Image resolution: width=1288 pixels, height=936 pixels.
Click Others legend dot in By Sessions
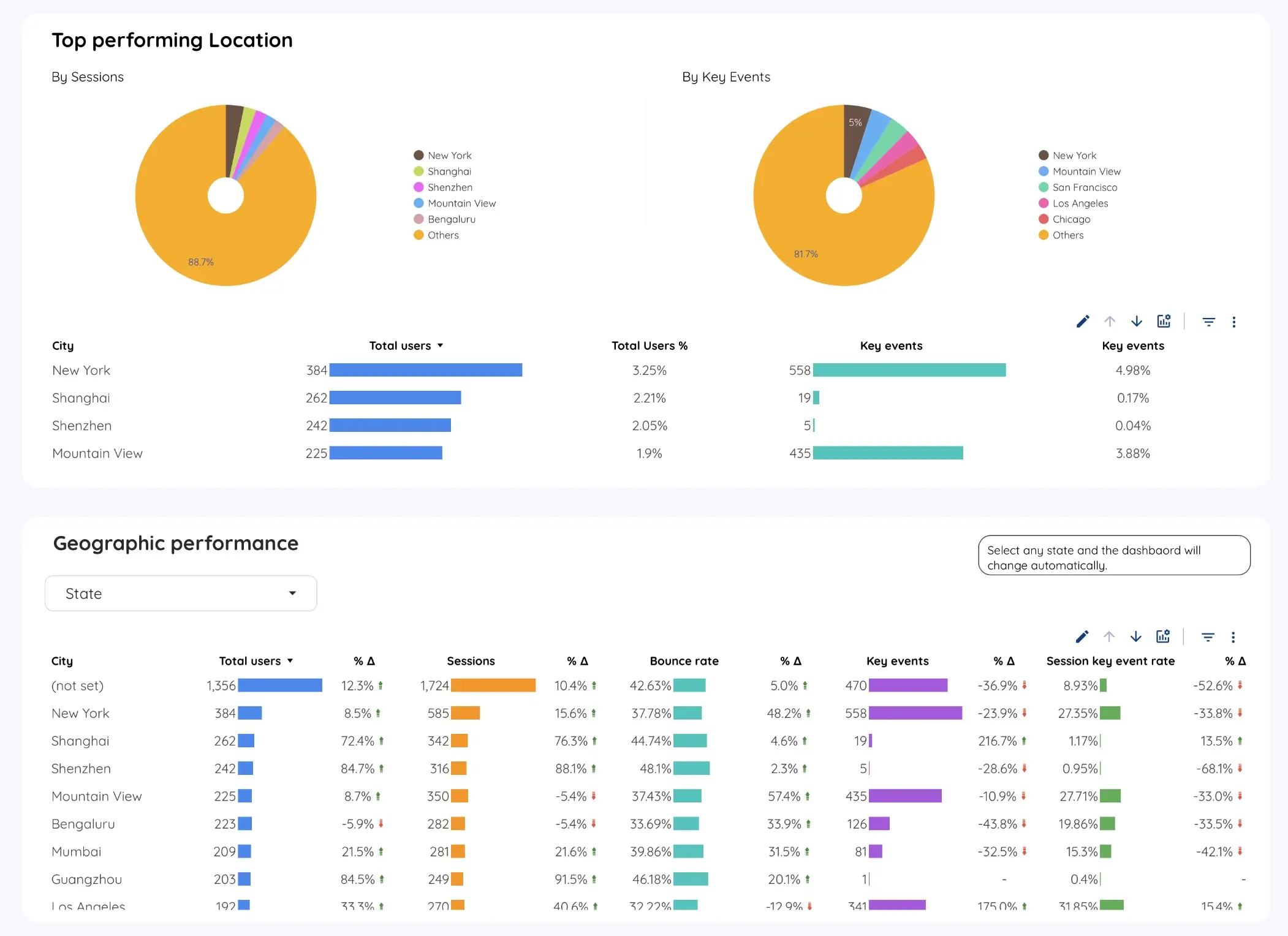tap(419, 235)
